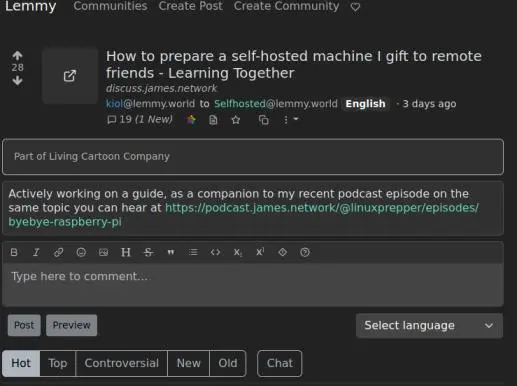Image resolution: width=517 pixels, height=386 pixels.
Task: Open the podcast.james.network episode link
Action: [243, 215]
